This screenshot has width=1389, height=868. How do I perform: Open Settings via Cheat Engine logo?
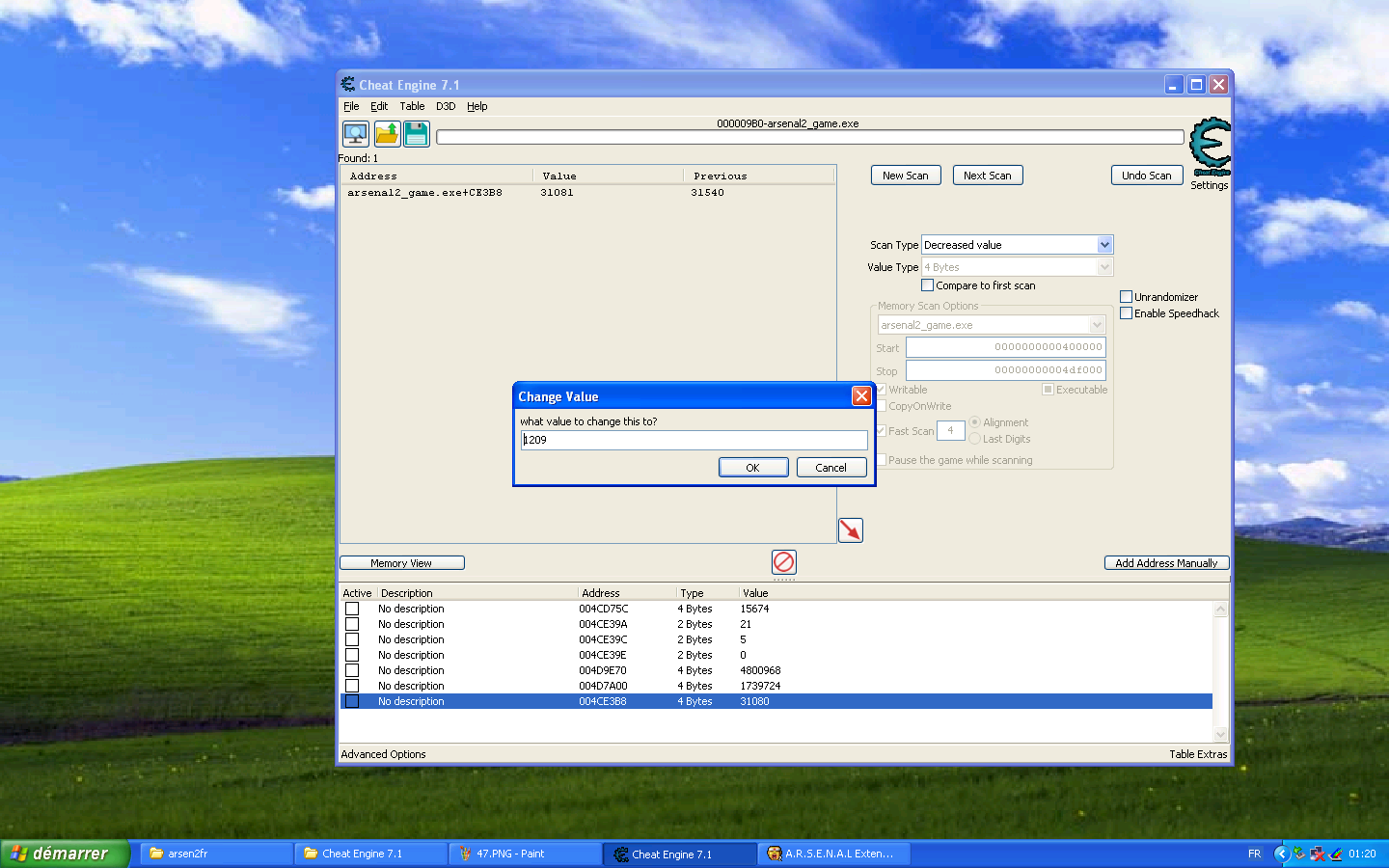[1210, 147]
